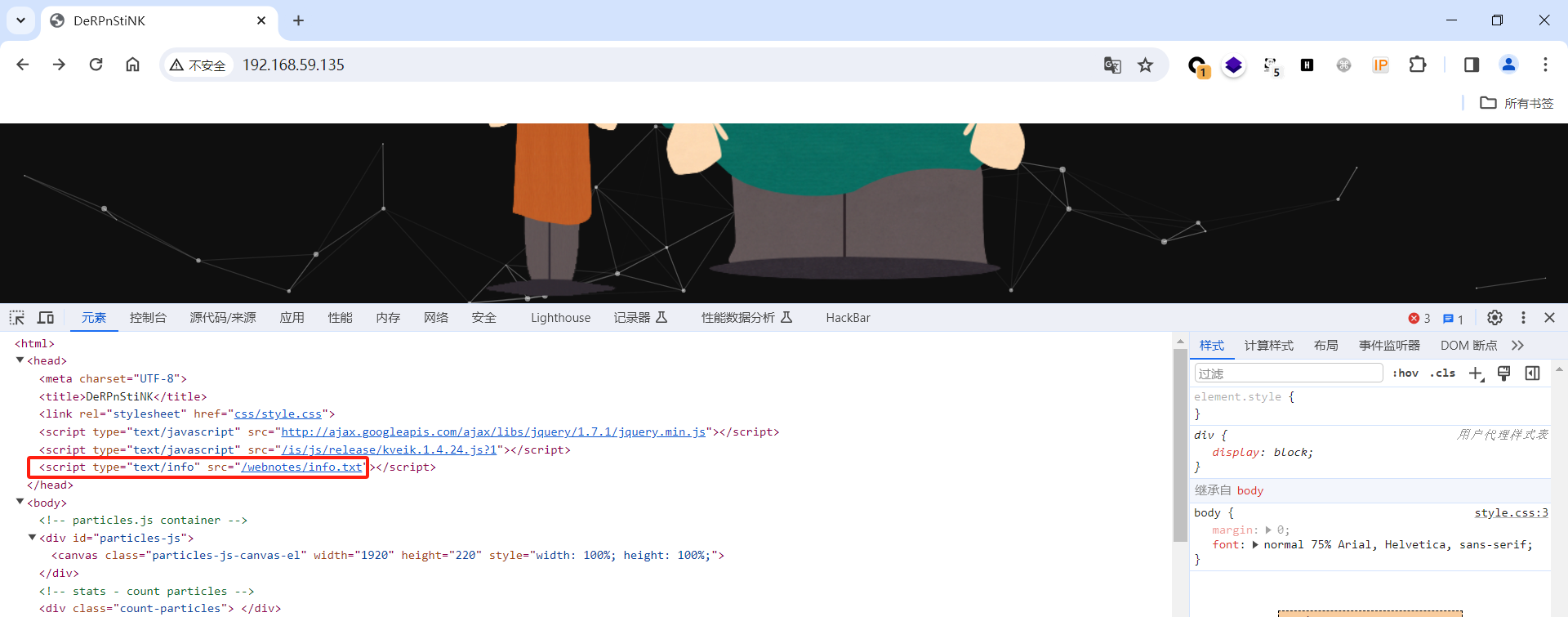The height and width of the screenshot is (617, 1568).
Task: Reload the current page
Action: 96,65
